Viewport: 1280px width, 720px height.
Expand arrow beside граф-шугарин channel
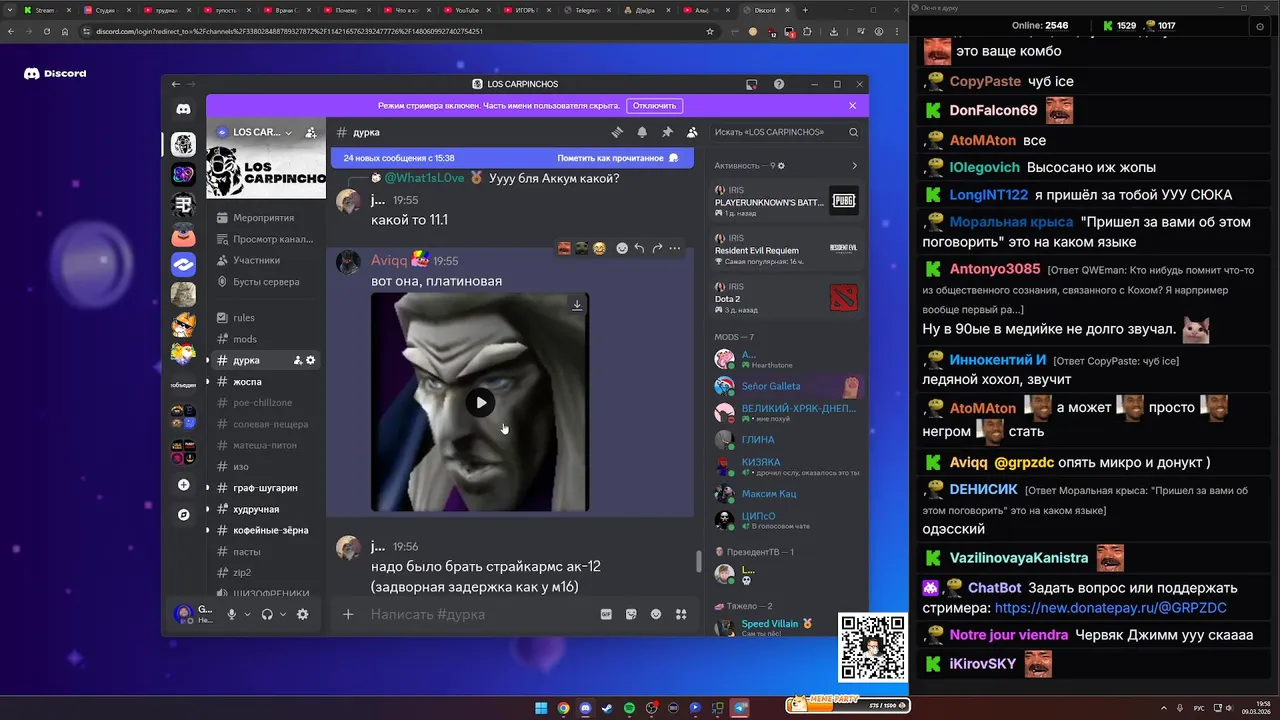click(208, 488)
